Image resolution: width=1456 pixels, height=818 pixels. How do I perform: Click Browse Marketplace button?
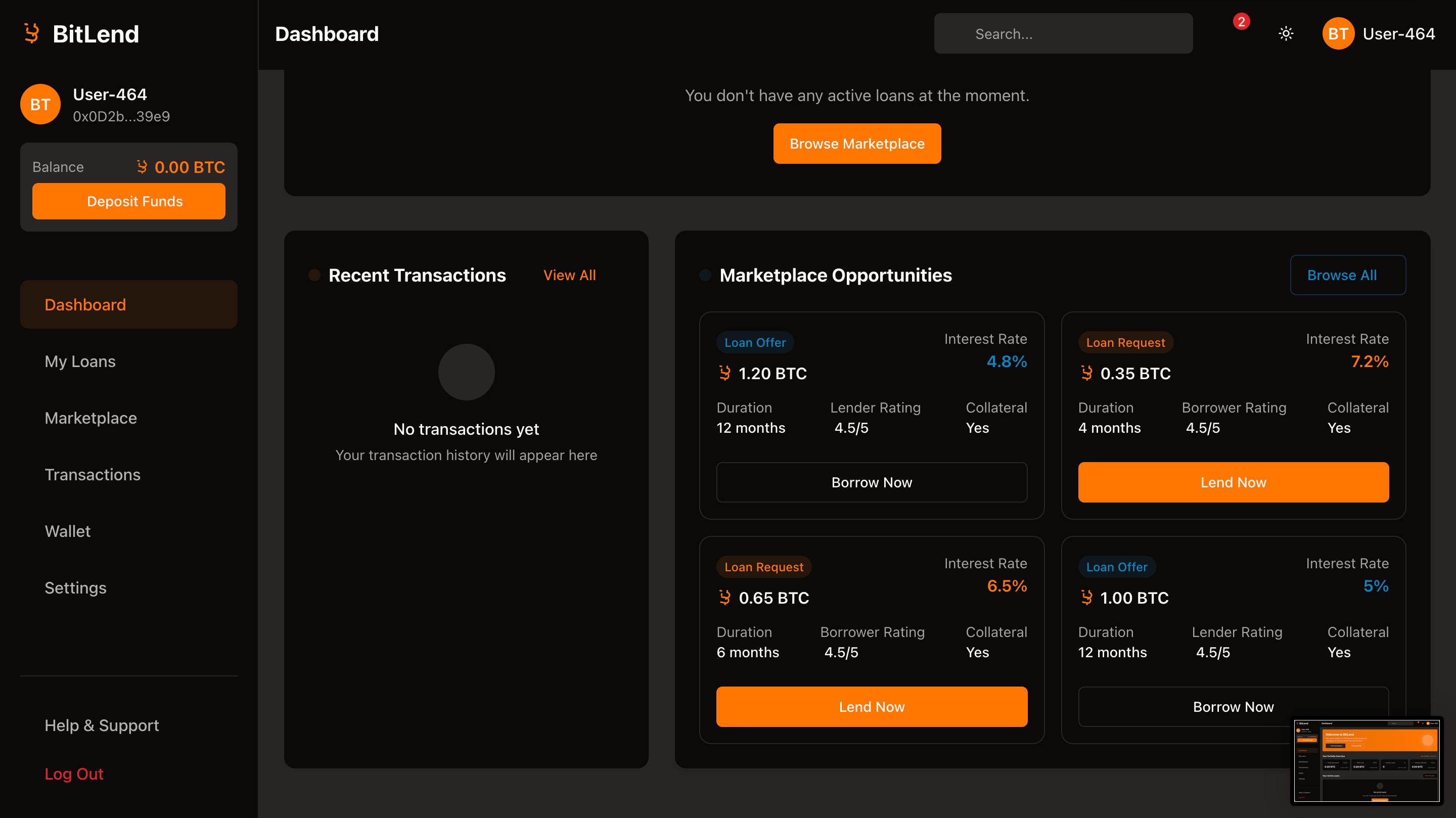(857, 144)
